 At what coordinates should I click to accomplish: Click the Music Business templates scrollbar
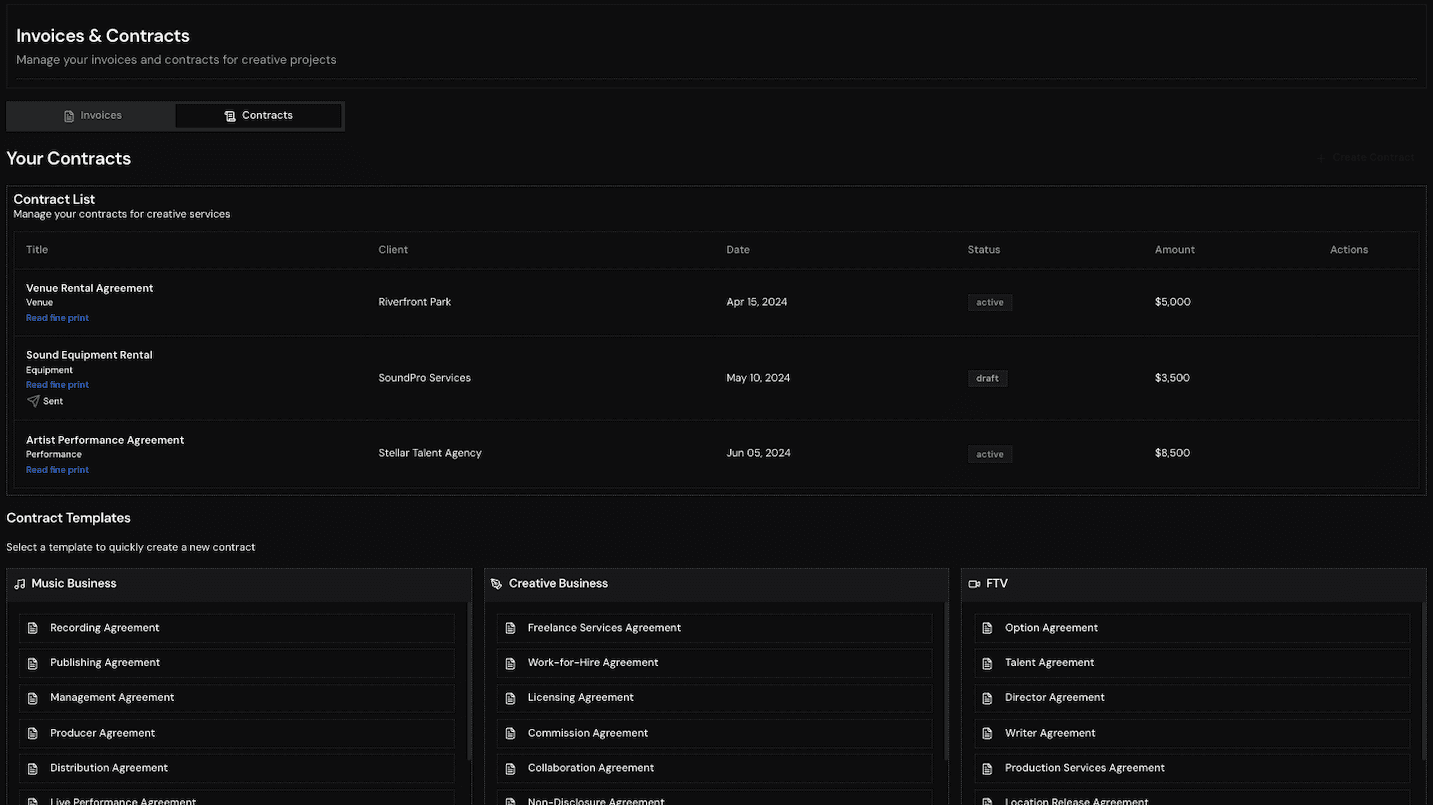[x=468, y=680]
